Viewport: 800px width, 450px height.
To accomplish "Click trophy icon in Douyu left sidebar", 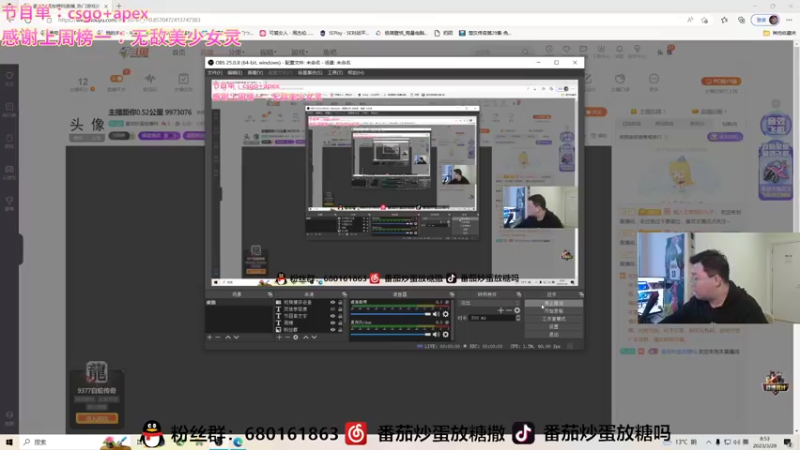I will click(9, 203).
